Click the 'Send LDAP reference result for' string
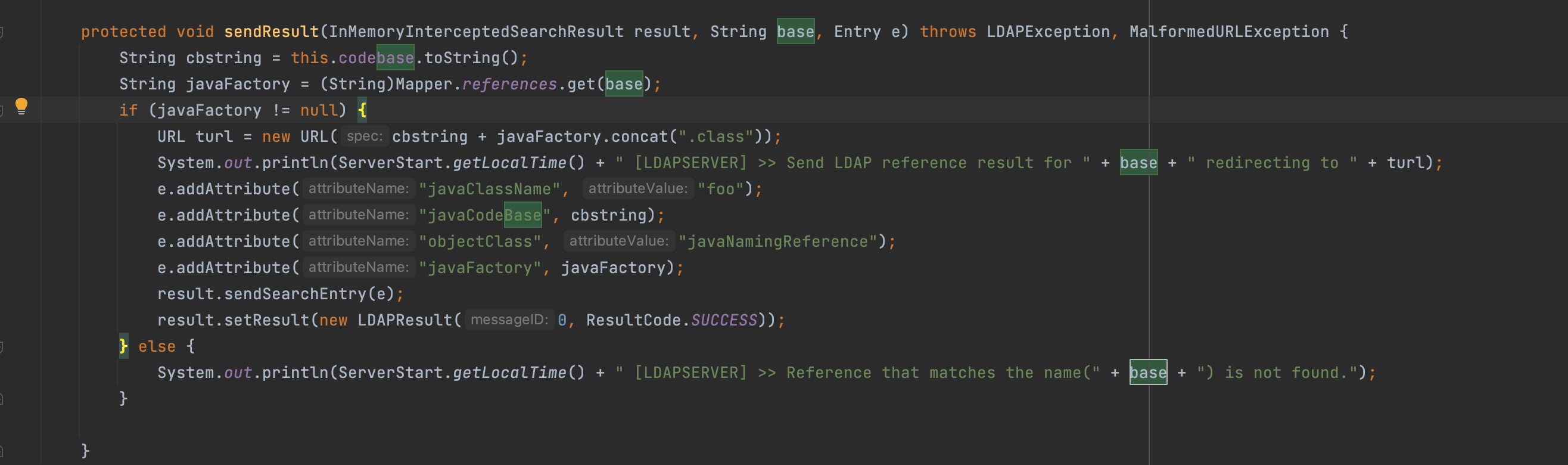The width and height of the screenshot is (1568, 465). pos(853,163)
